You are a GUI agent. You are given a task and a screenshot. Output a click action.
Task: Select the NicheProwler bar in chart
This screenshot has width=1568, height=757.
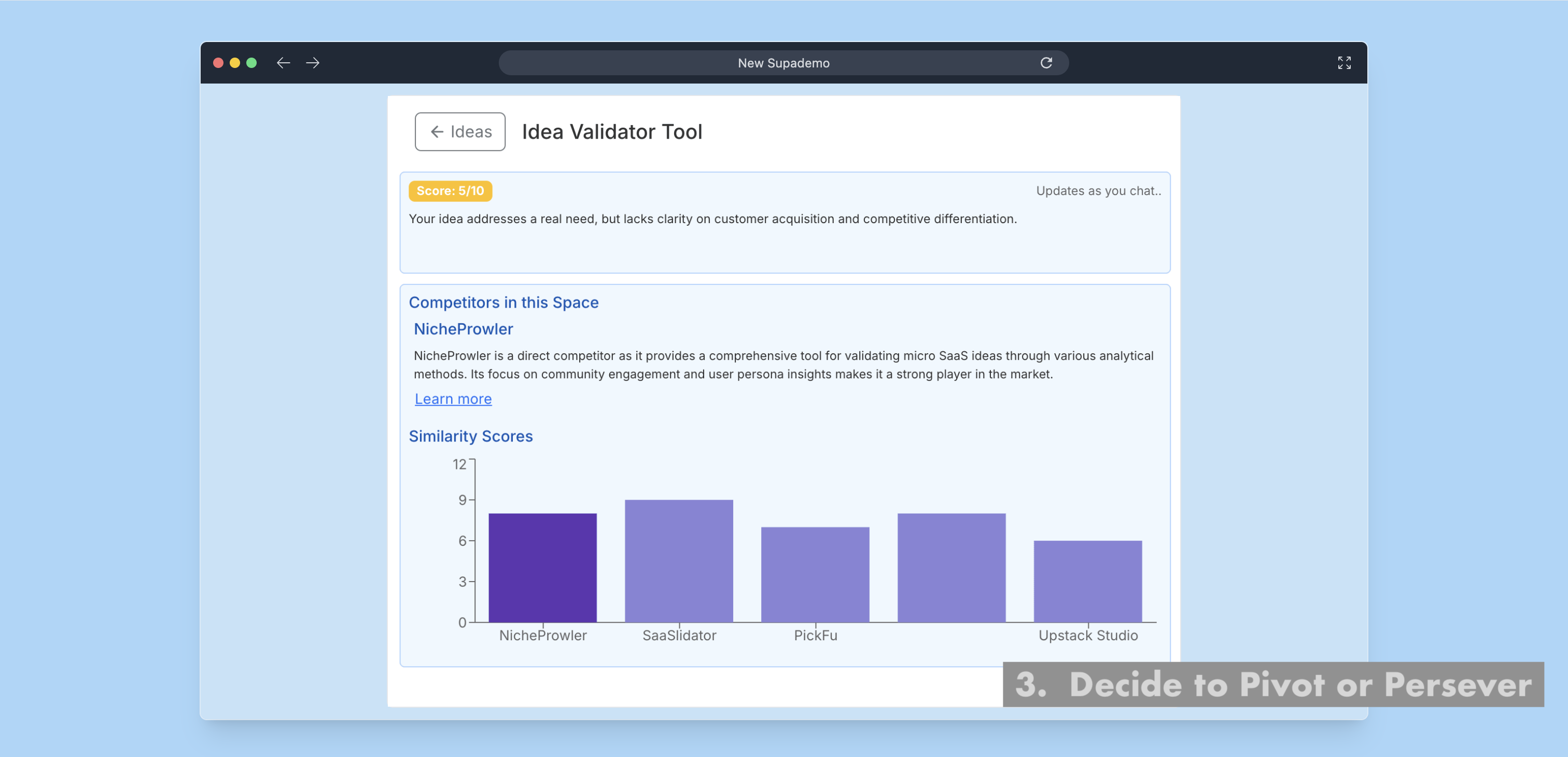[x=542, y=567]
